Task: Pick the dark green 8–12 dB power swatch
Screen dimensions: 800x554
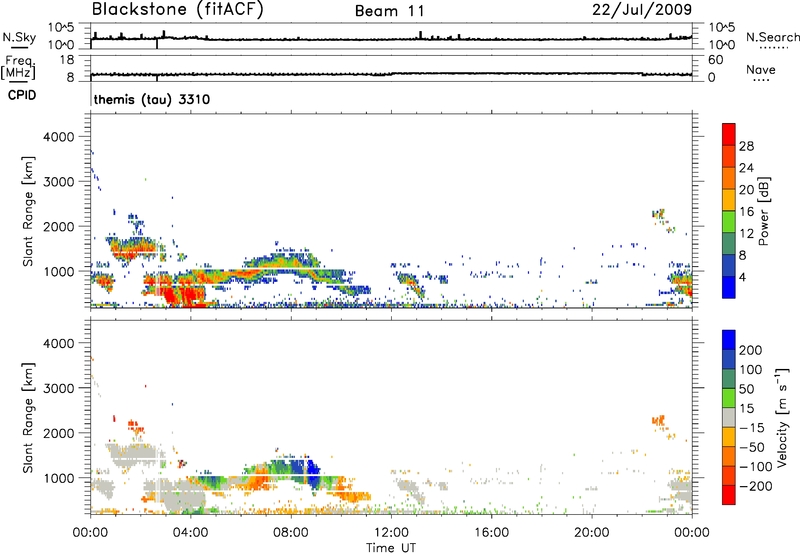Action: pyautogui.click(x=729, y=243)
